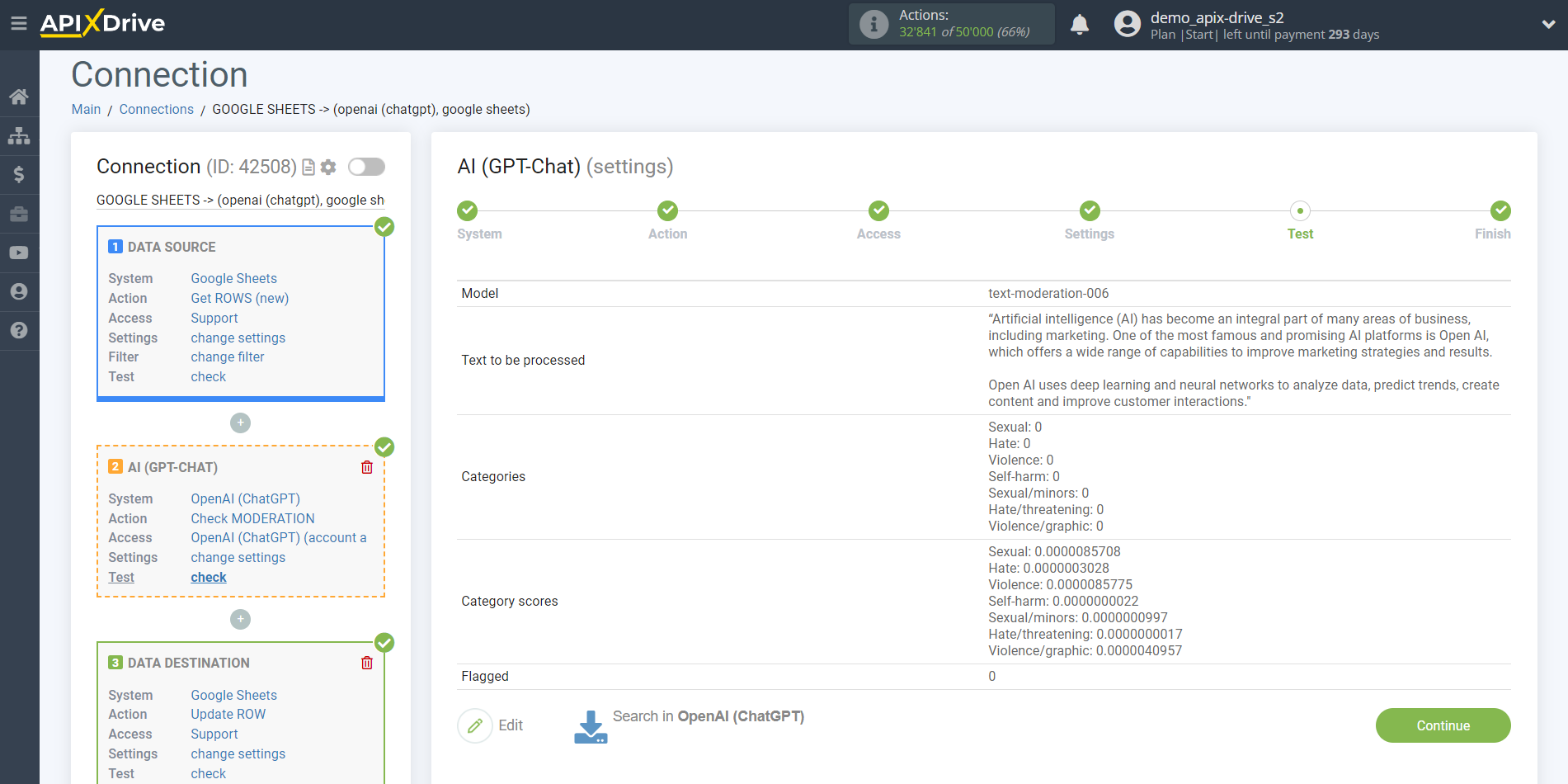Image resolution: width=1568 pixels, height=784 pixels.
Task: Click the Update ROW link
Action: pyautogui.click(x=228, y=714)
